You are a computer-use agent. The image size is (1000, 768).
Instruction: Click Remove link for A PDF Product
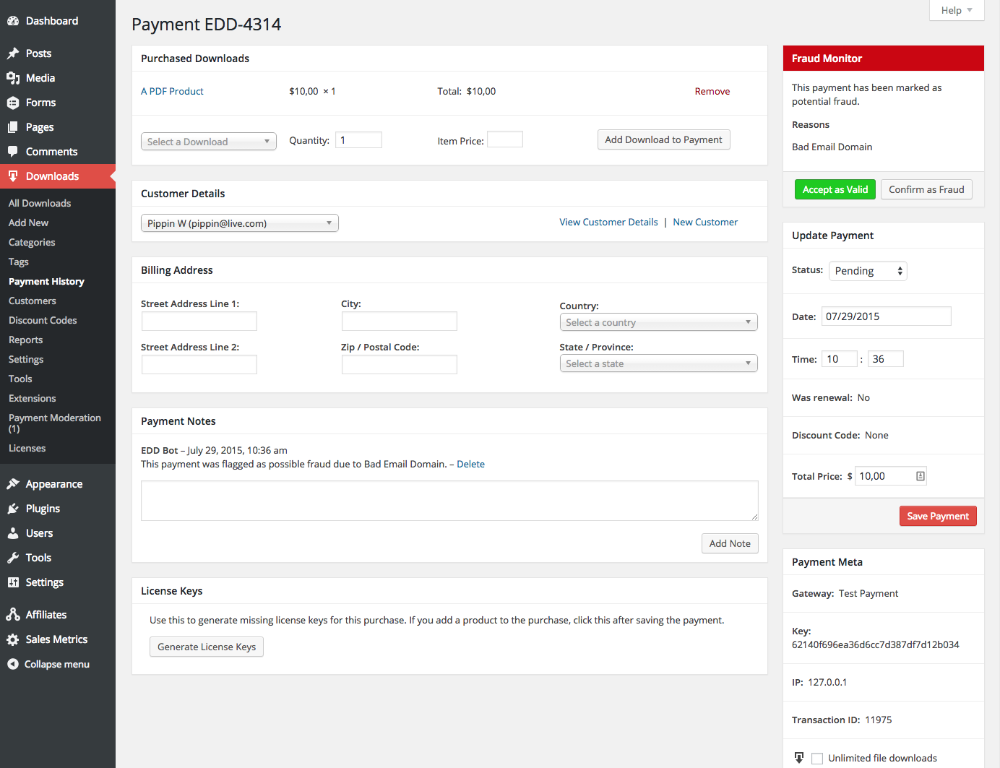point(712,91)
